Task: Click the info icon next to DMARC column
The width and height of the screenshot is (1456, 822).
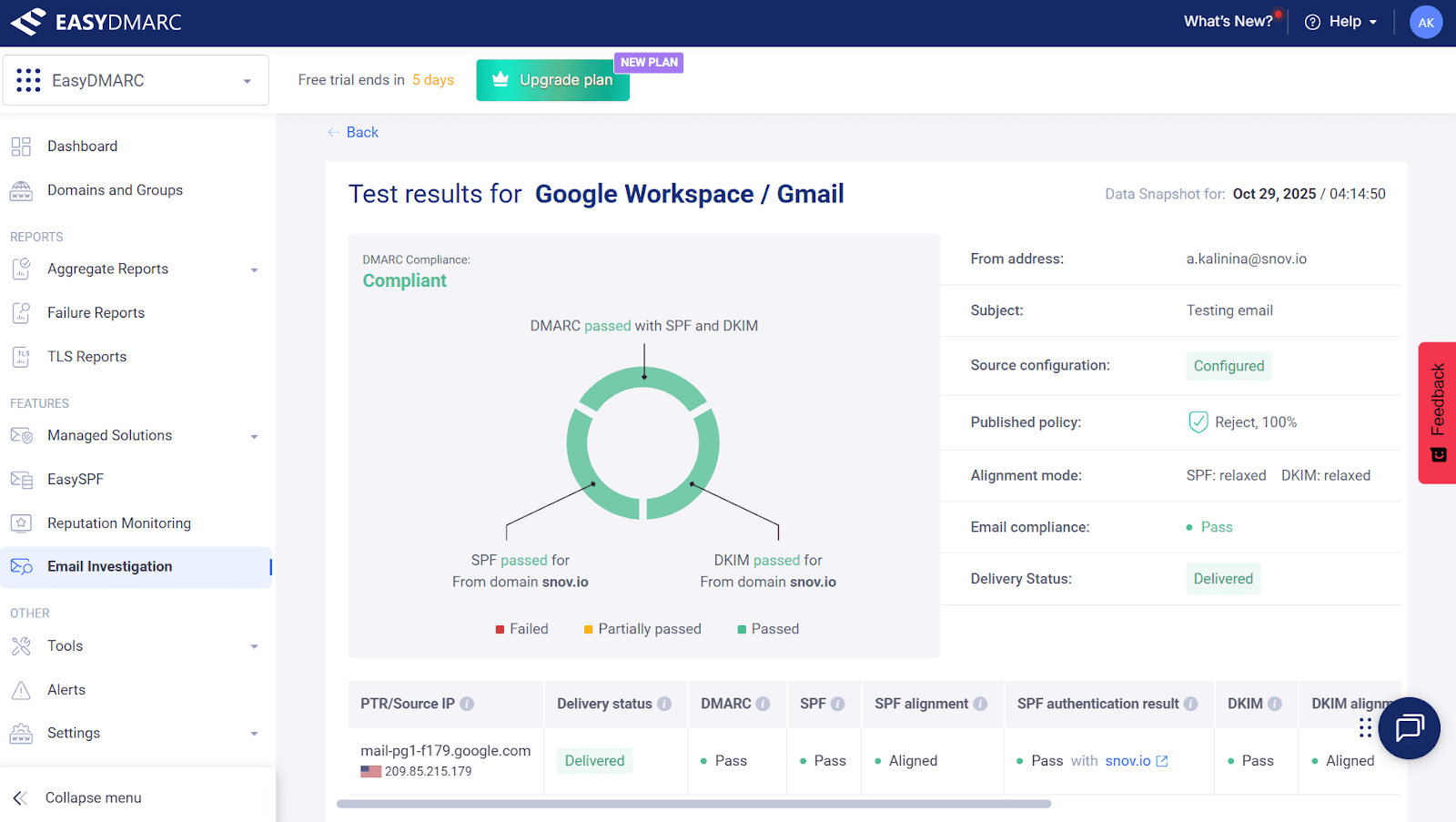Action: (x=763, y=704)
